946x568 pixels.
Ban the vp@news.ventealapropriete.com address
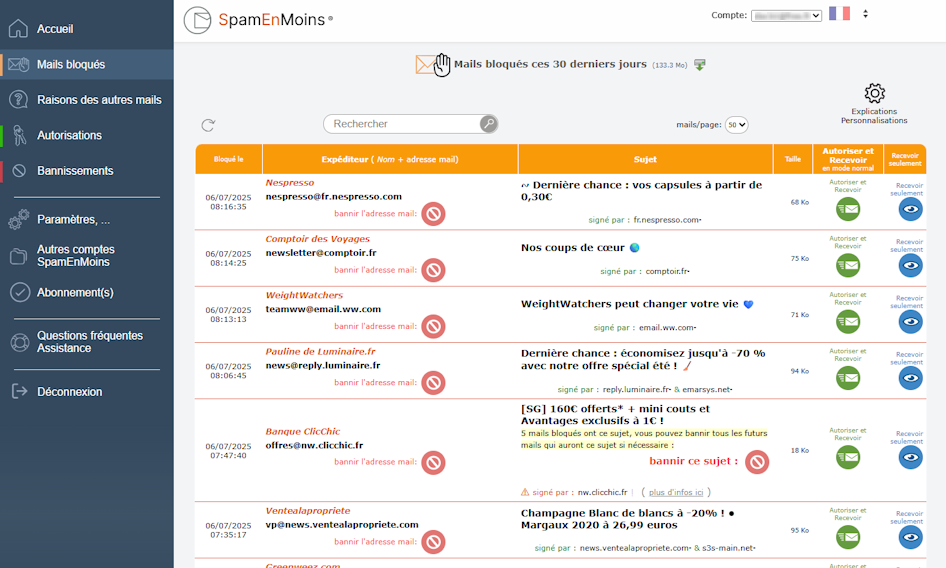coord(433,542)
